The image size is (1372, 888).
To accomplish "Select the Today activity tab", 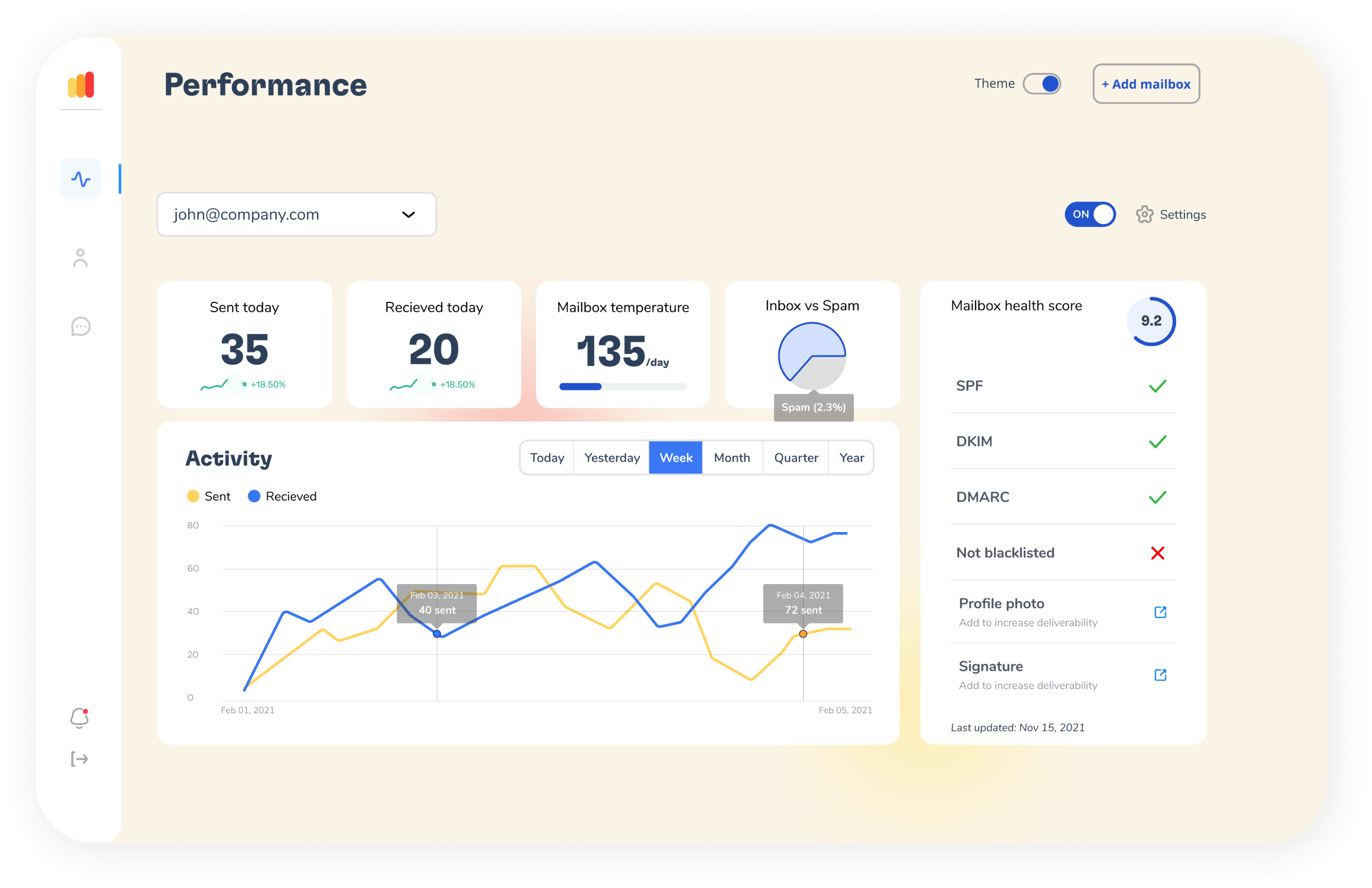I will (547, 458).
